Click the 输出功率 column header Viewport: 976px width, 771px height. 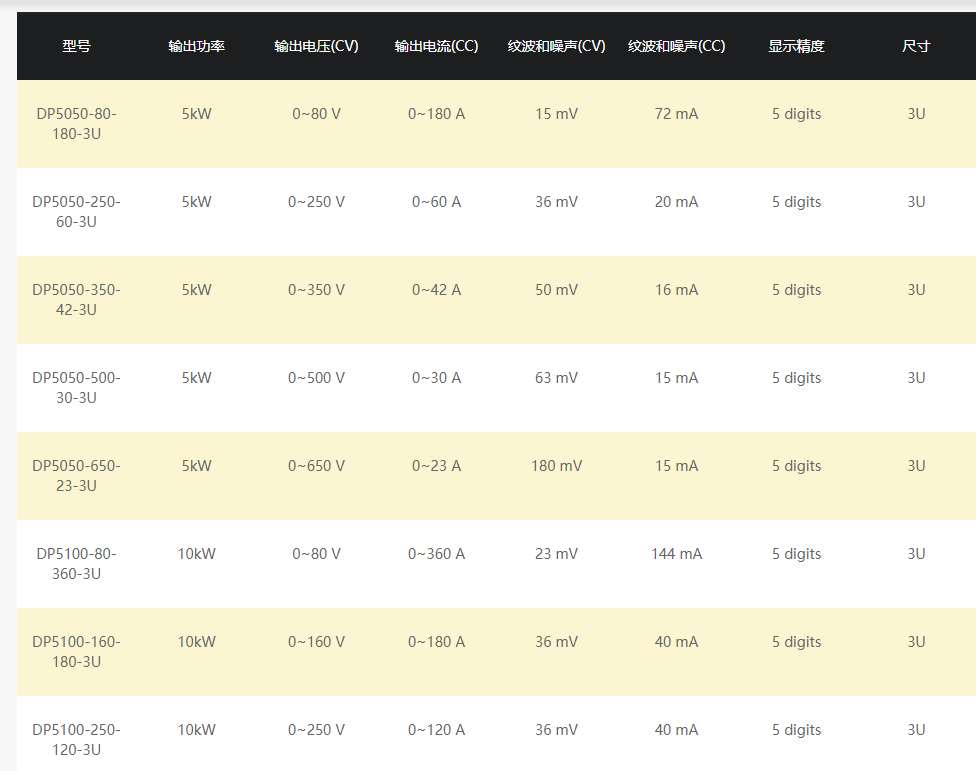197,46
